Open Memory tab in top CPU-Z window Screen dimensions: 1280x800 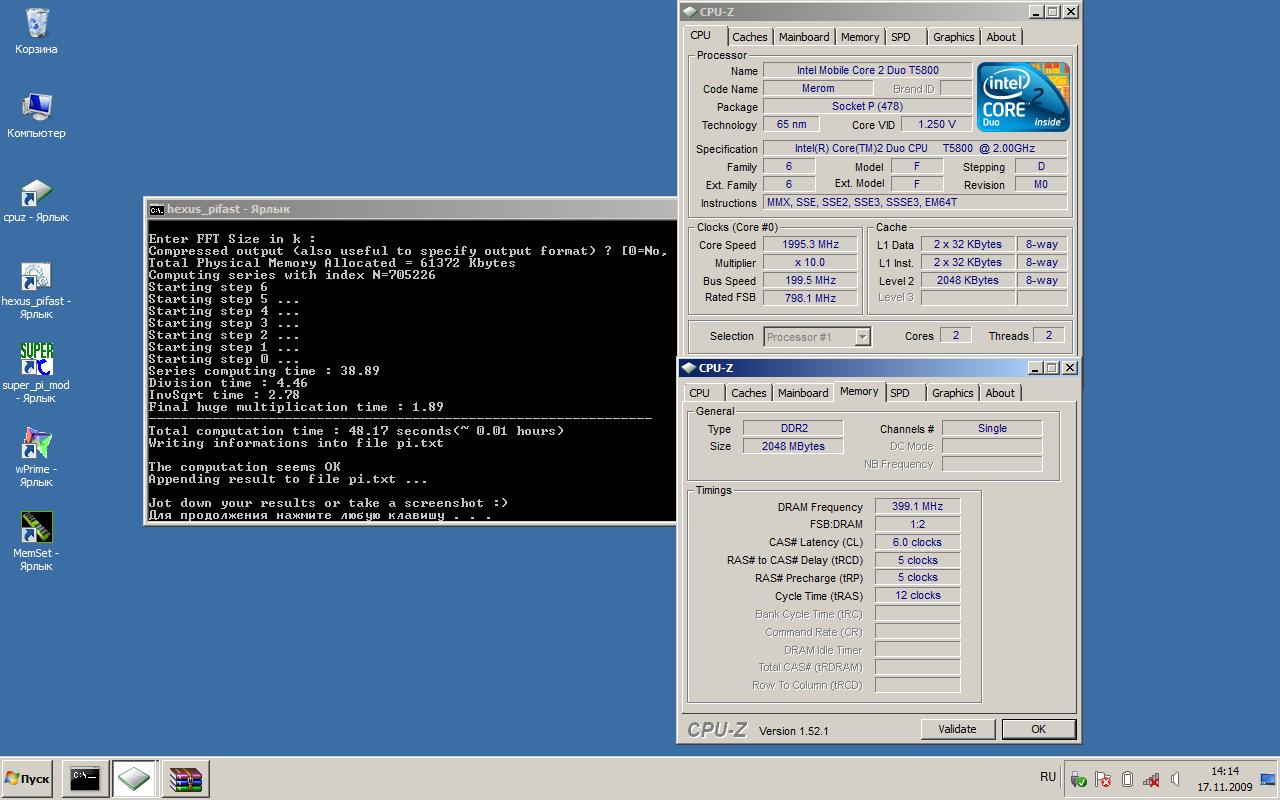coord(860,37)
